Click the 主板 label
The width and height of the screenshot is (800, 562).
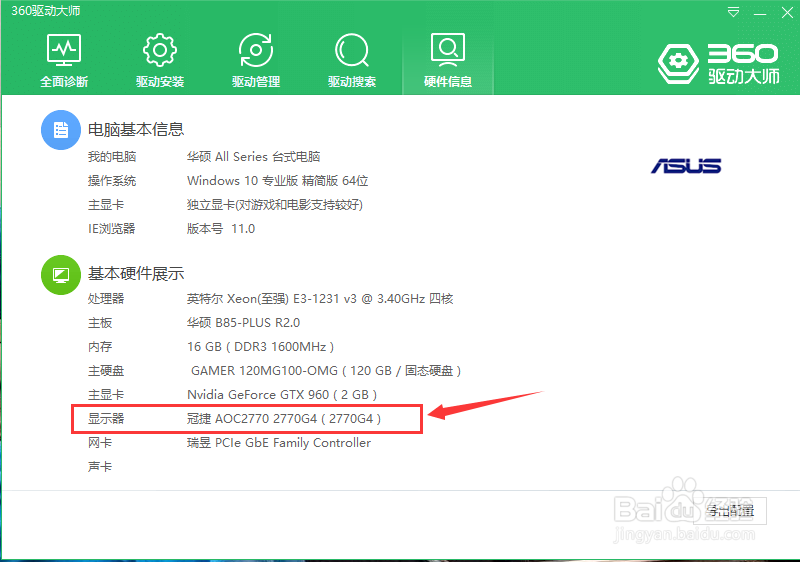click(x=100, y=323)
